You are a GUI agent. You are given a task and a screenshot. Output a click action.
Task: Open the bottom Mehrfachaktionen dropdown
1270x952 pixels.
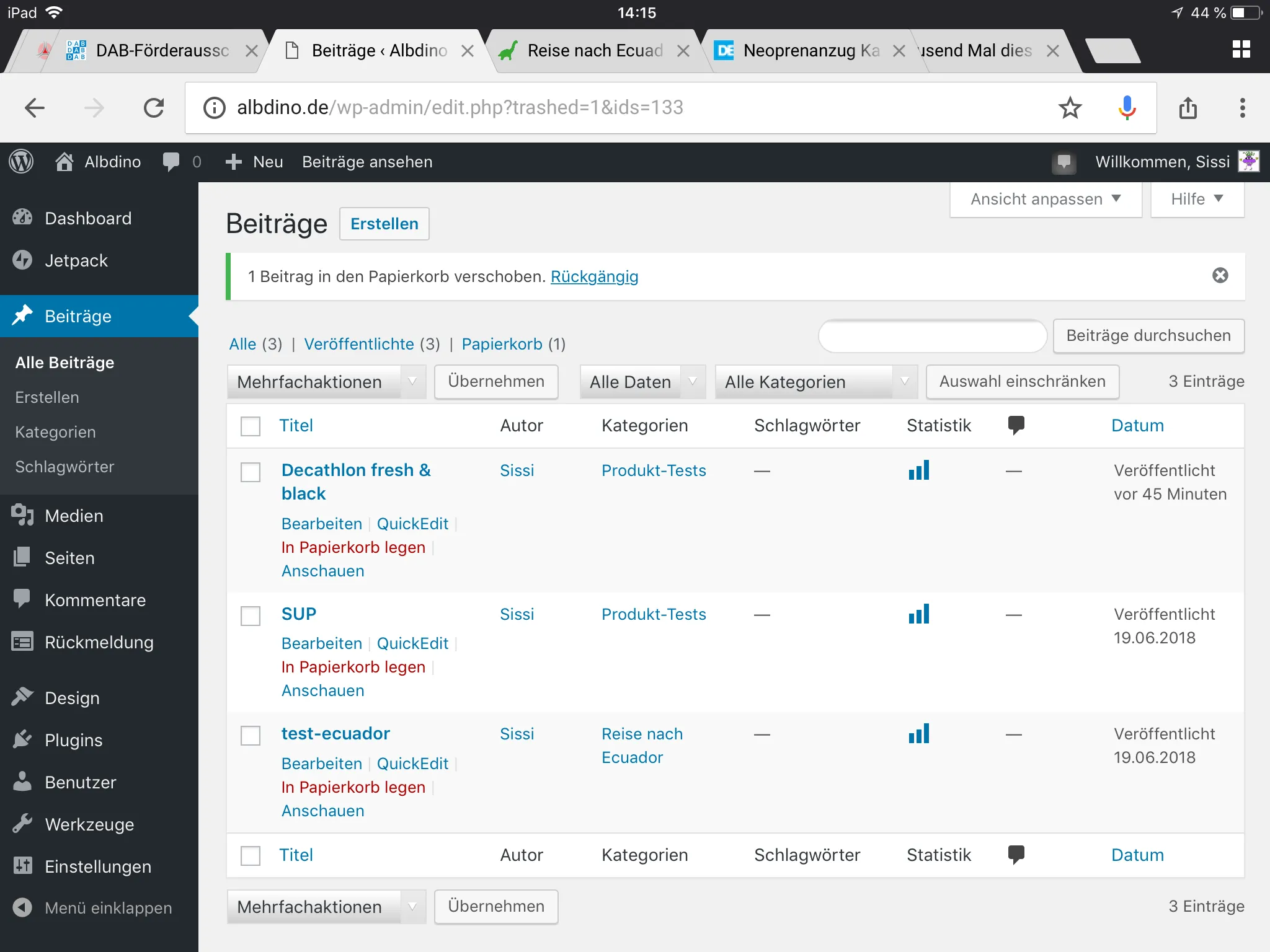pos(326,907)
